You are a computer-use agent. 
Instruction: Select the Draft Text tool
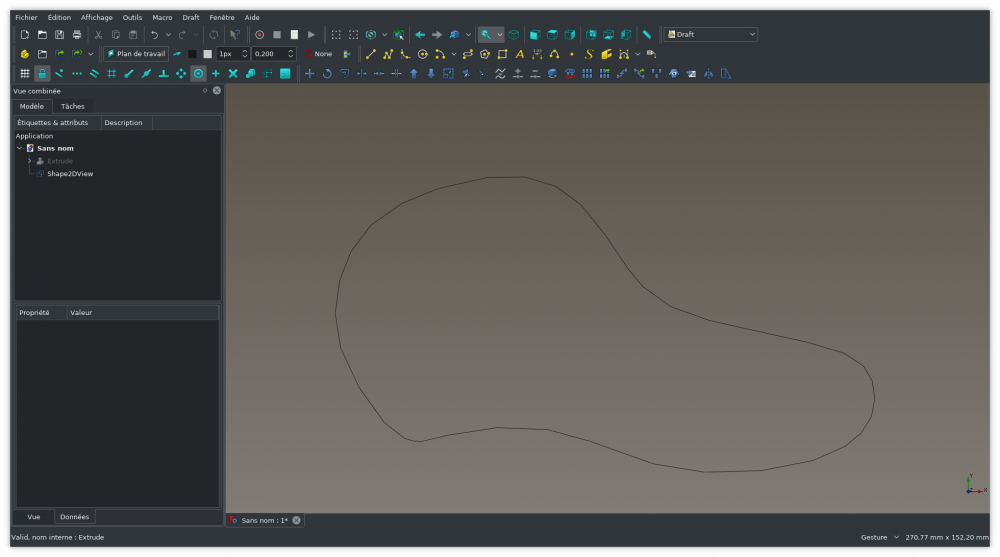coord(520,54)
